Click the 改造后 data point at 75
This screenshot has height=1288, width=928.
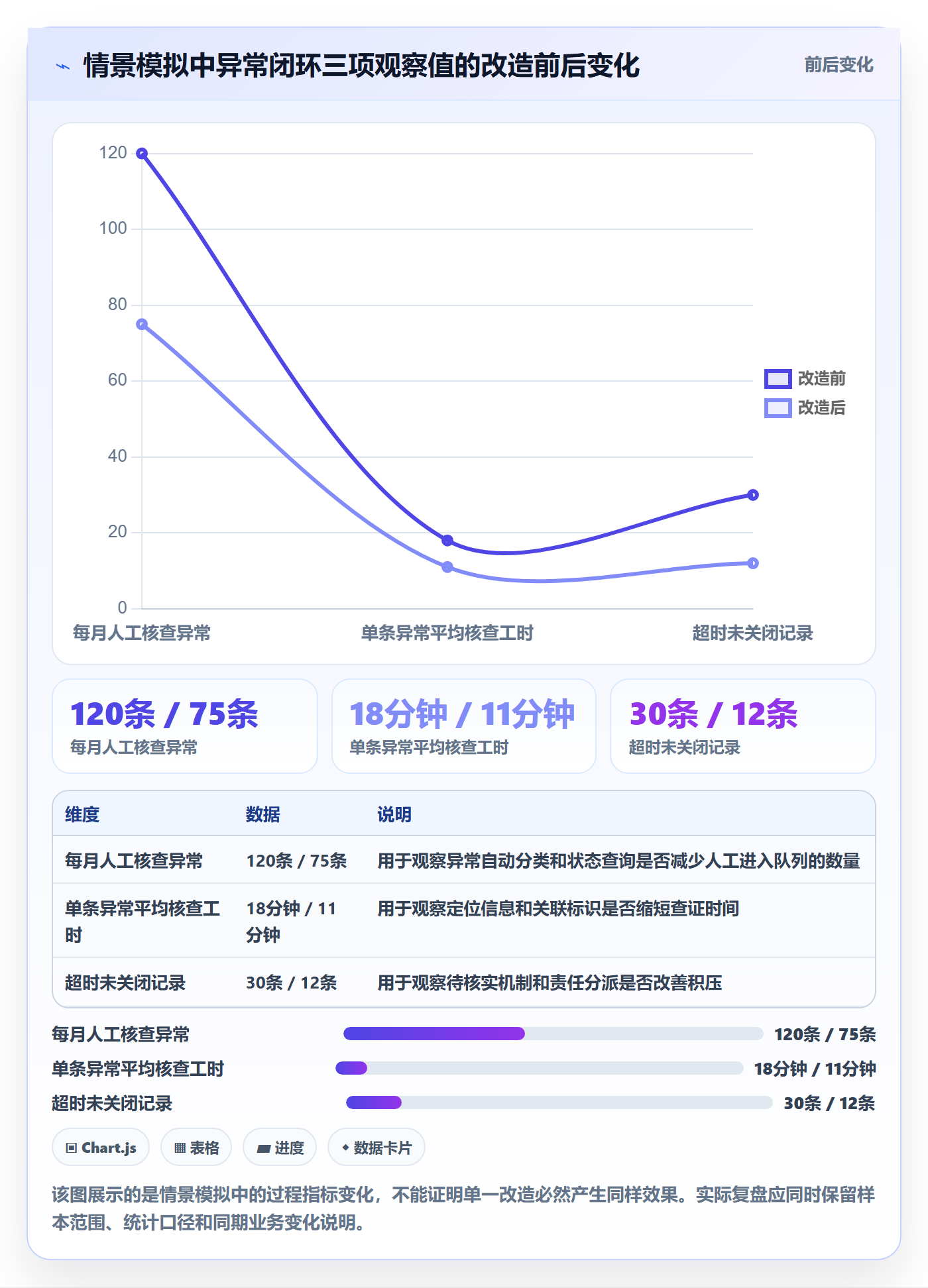point(142,324)
